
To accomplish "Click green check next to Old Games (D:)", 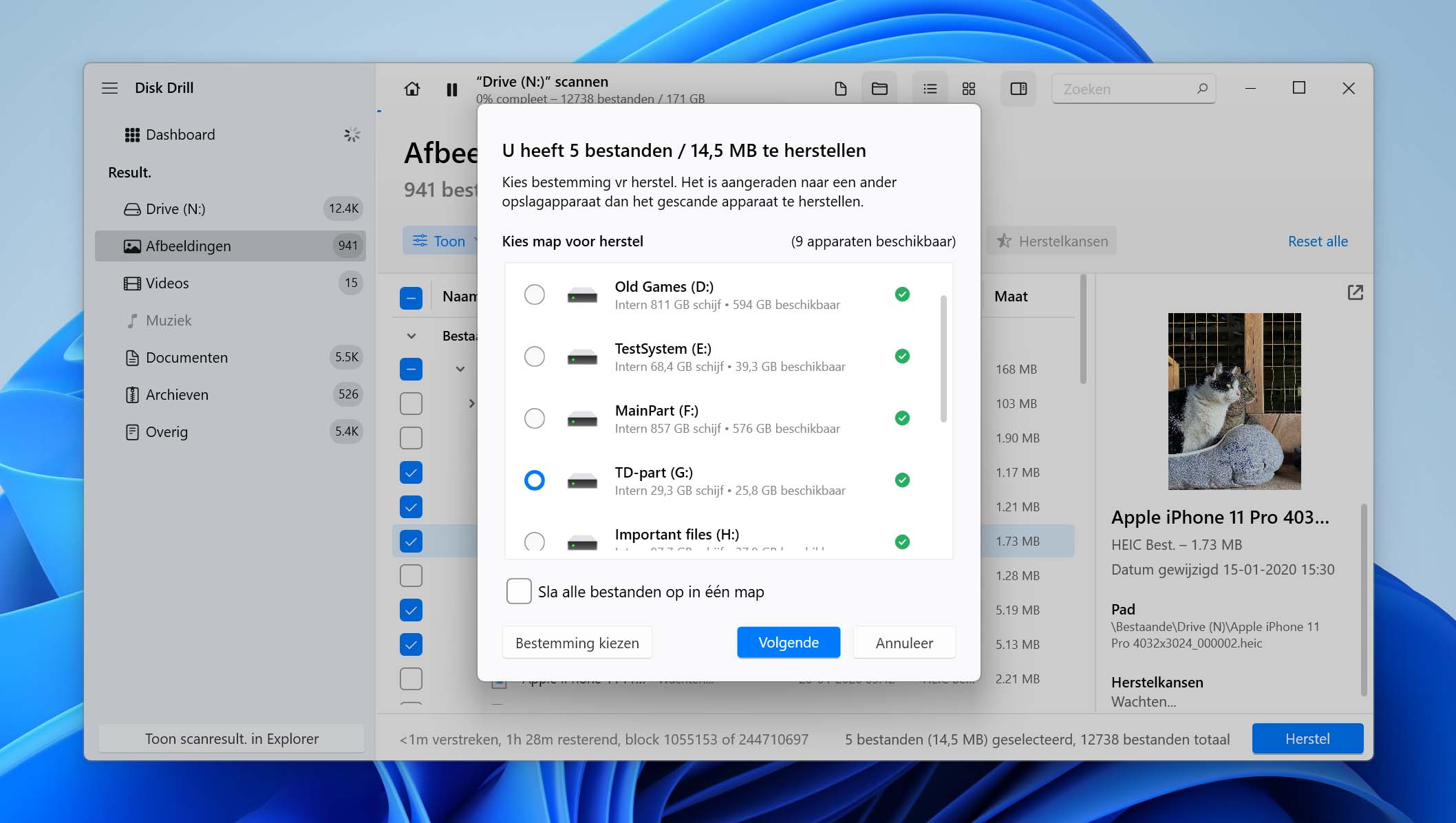I will (902, 295).
